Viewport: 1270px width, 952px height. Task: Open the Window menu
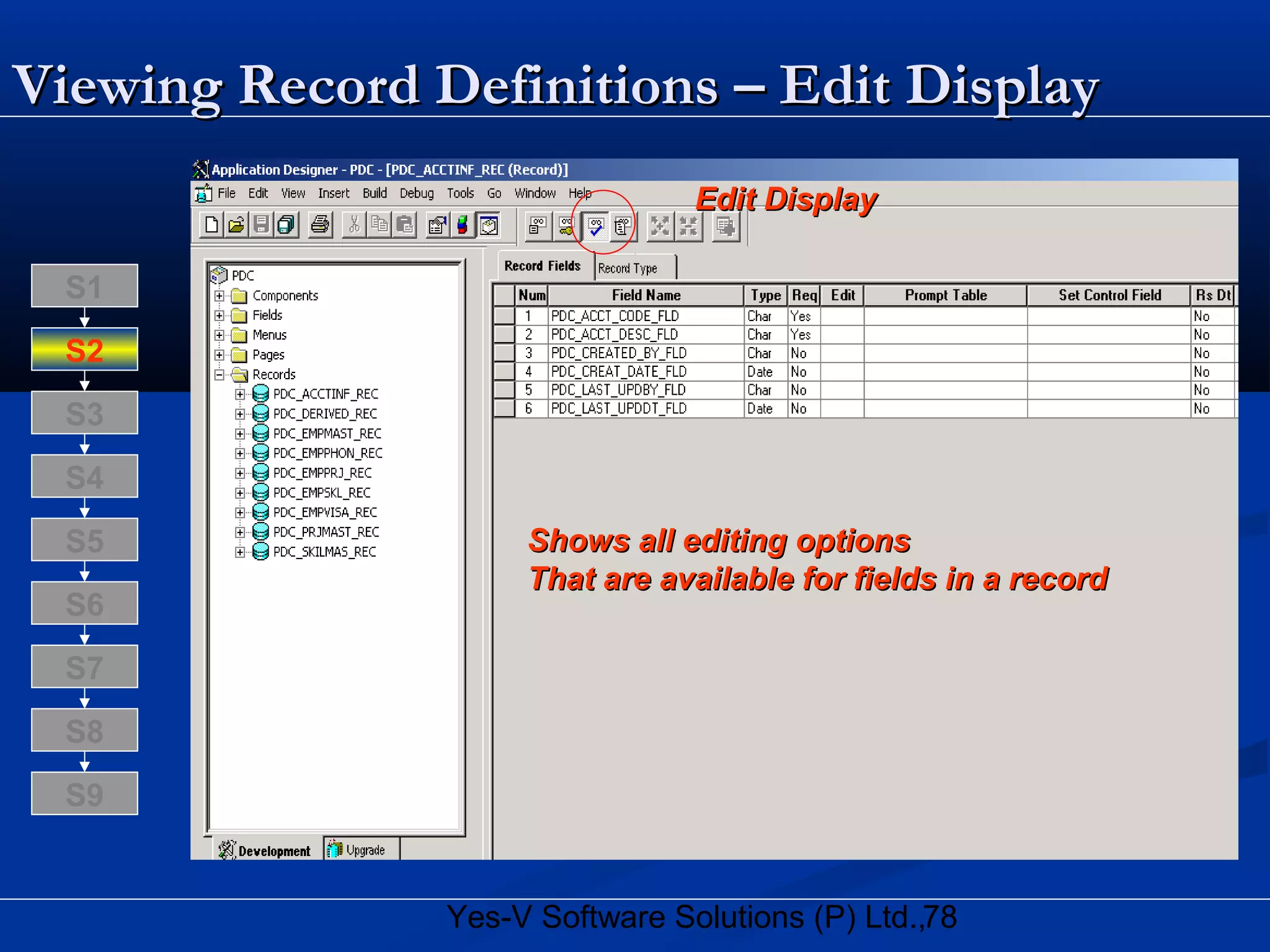(535, 193)
